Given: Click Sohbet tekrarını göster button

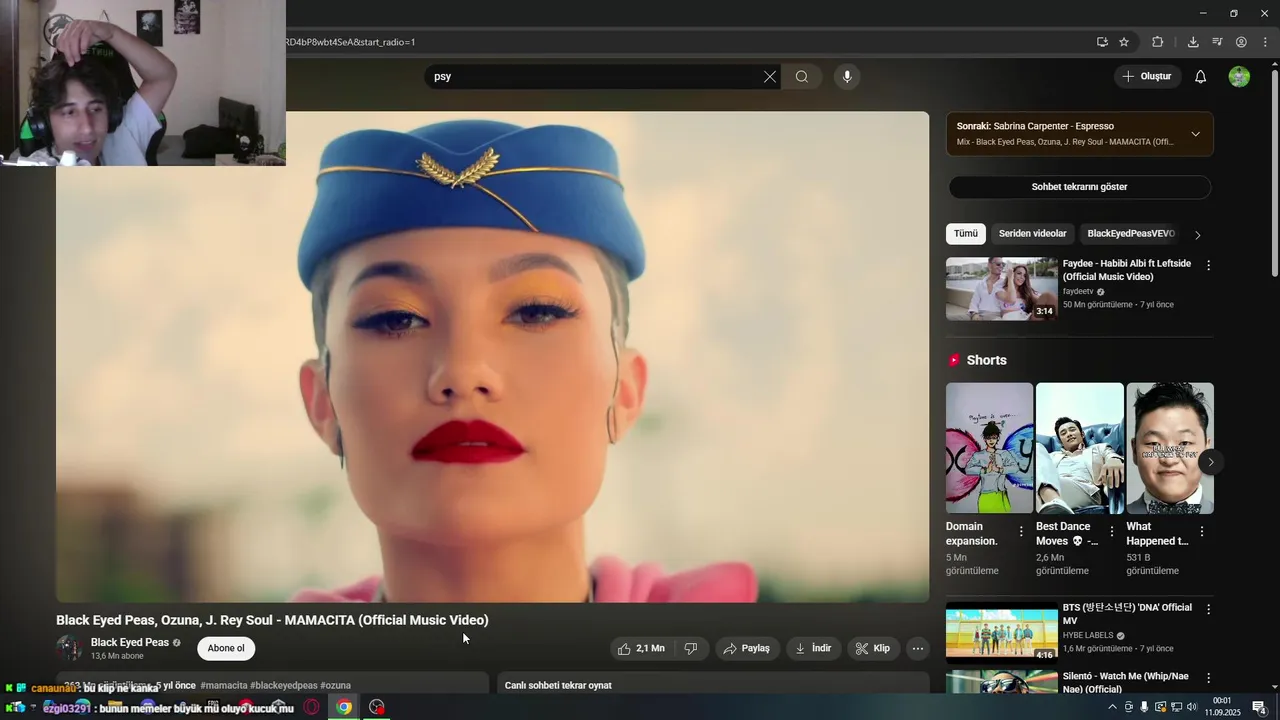Looking at the screenshot, I should pyautogui.click(x=1080, y=187).
